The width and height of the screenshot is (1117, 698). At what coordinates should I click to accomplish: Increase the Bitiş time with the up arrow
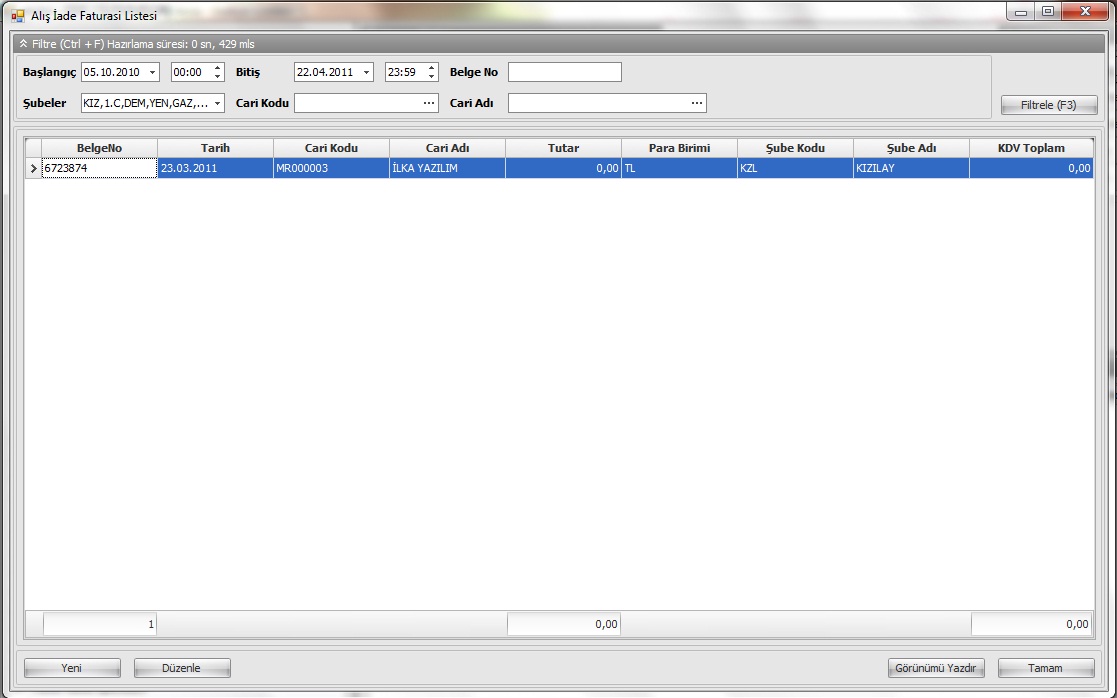tap(431, 68)
